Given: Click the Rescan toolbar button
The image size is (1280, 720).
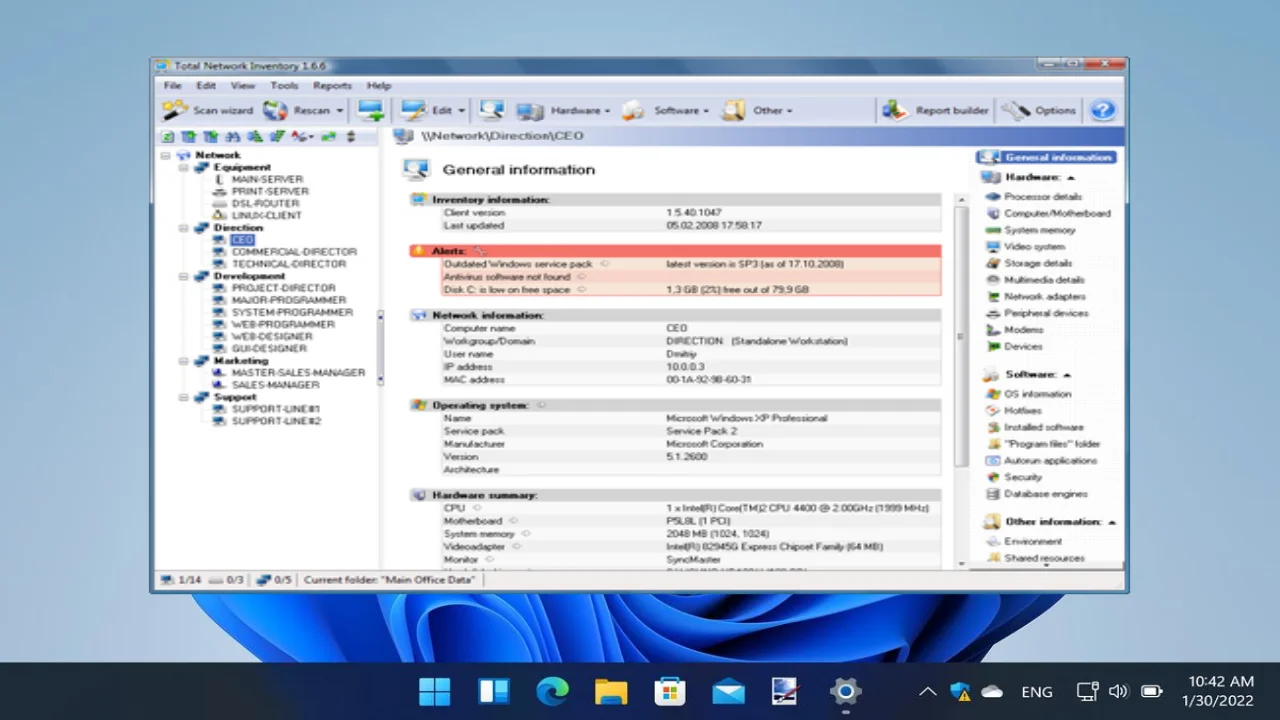Looking at the screenshot, I should [298, 110].
